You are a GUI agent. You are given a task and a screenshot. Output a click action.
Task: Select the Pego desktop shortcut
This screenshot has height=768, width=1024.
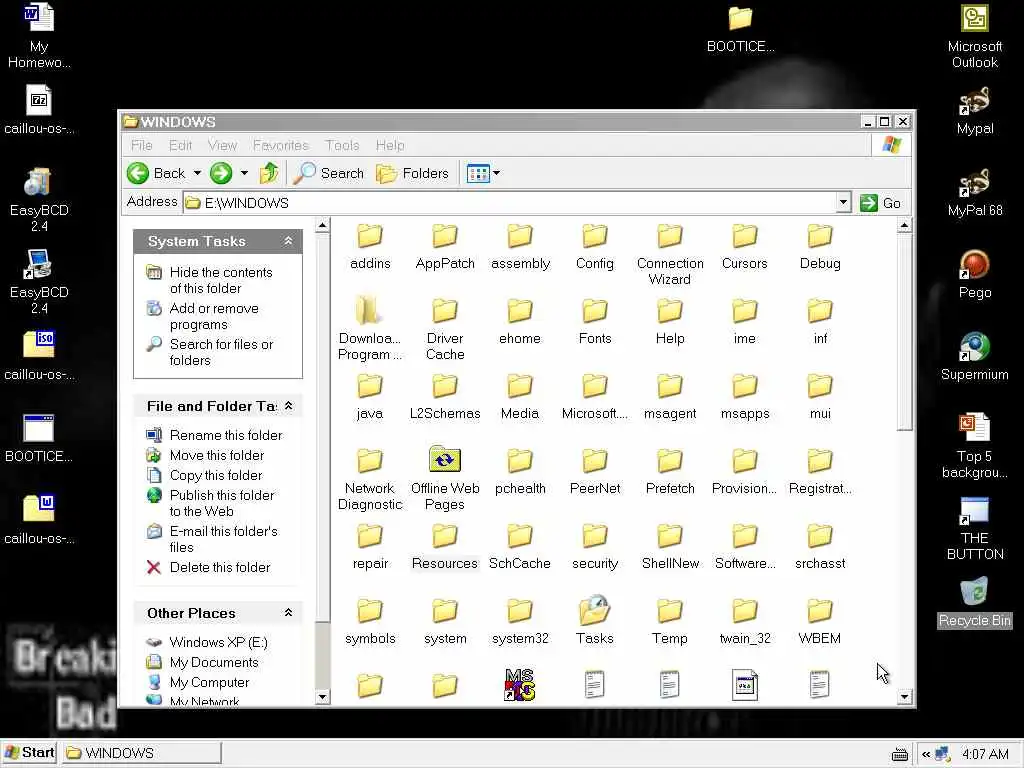(x=974, y=274)
